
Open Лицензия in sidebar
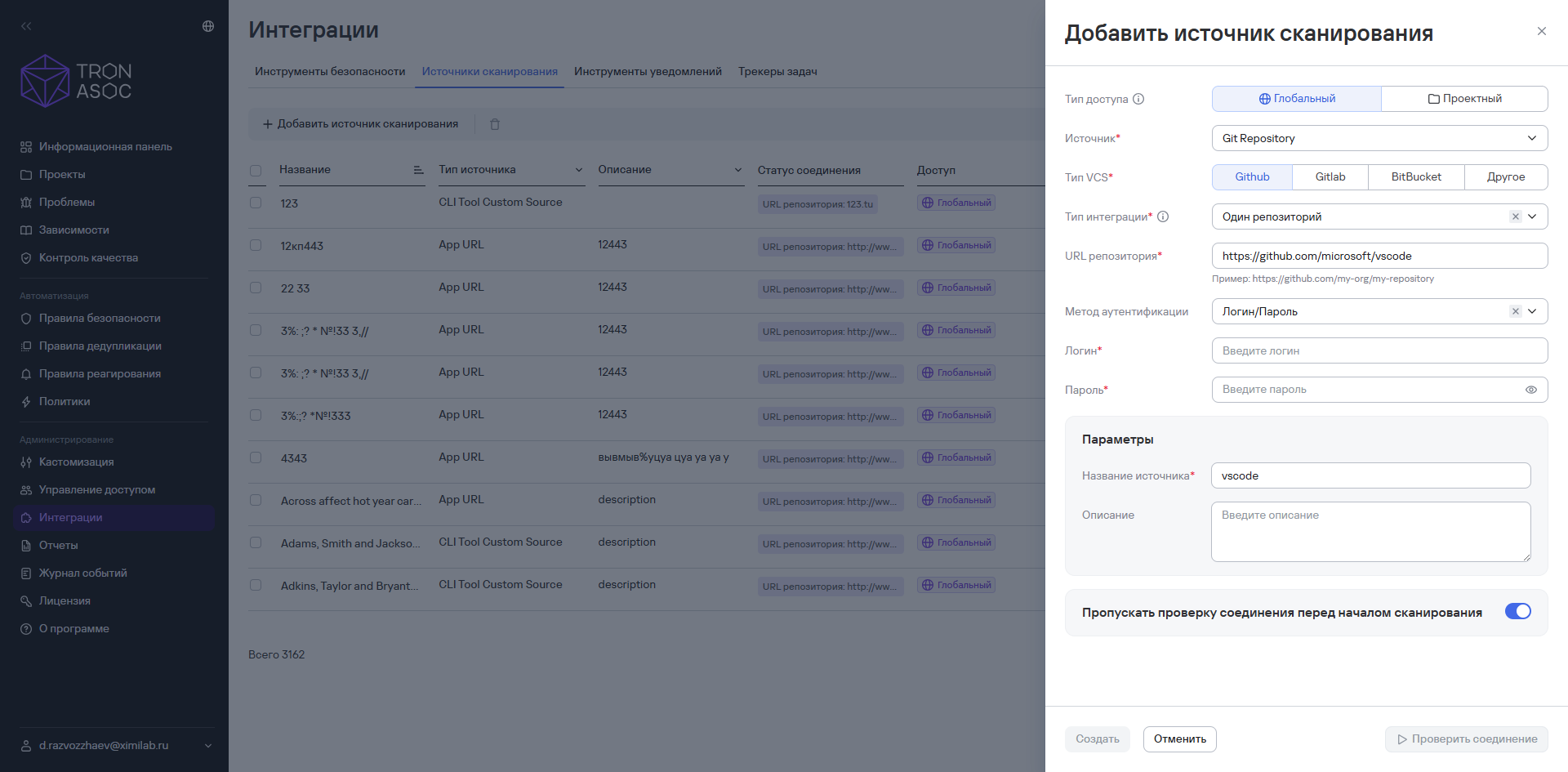click(x=65, y=601)
